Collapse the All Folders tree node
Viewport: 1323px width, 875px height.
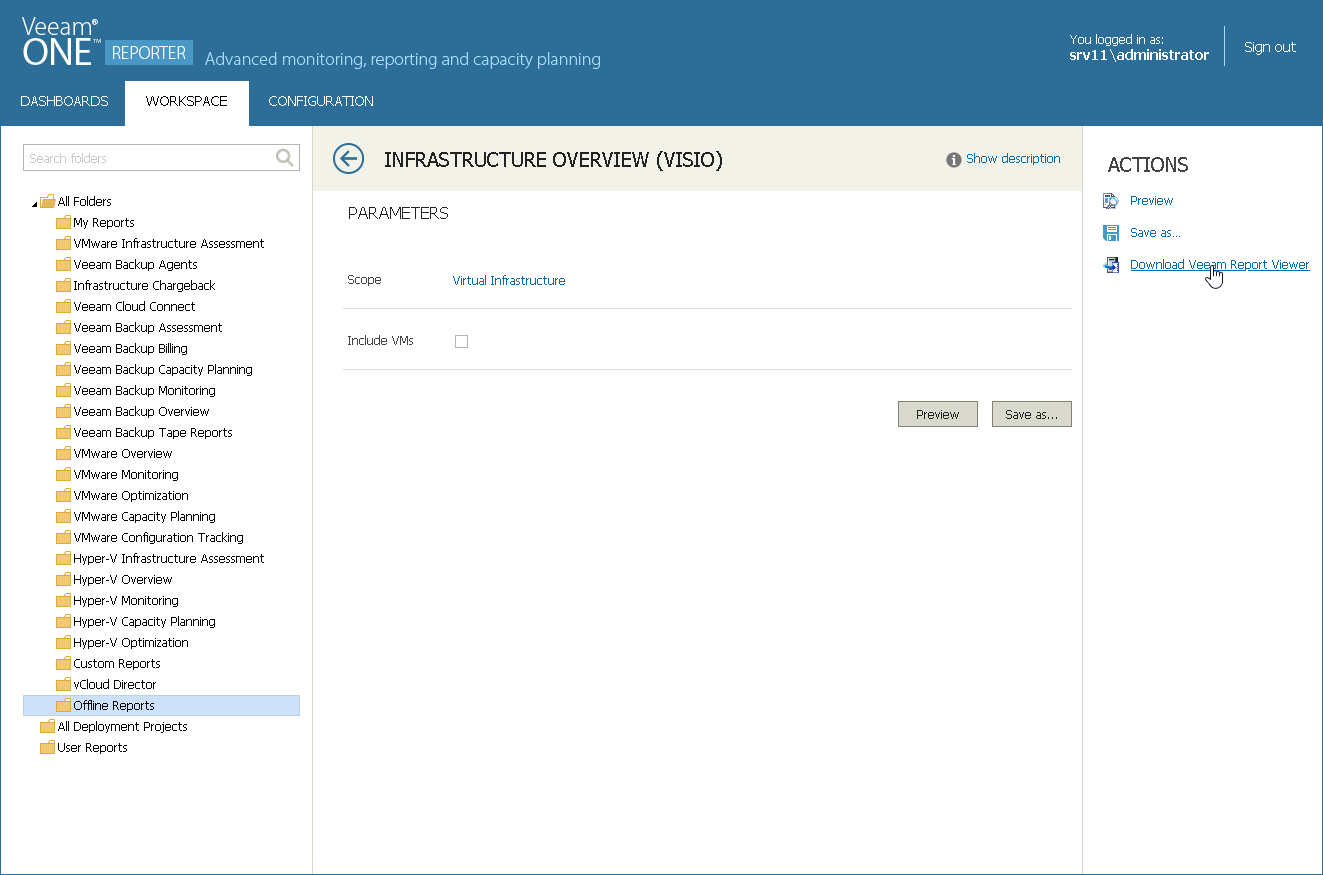coord(34,203)
